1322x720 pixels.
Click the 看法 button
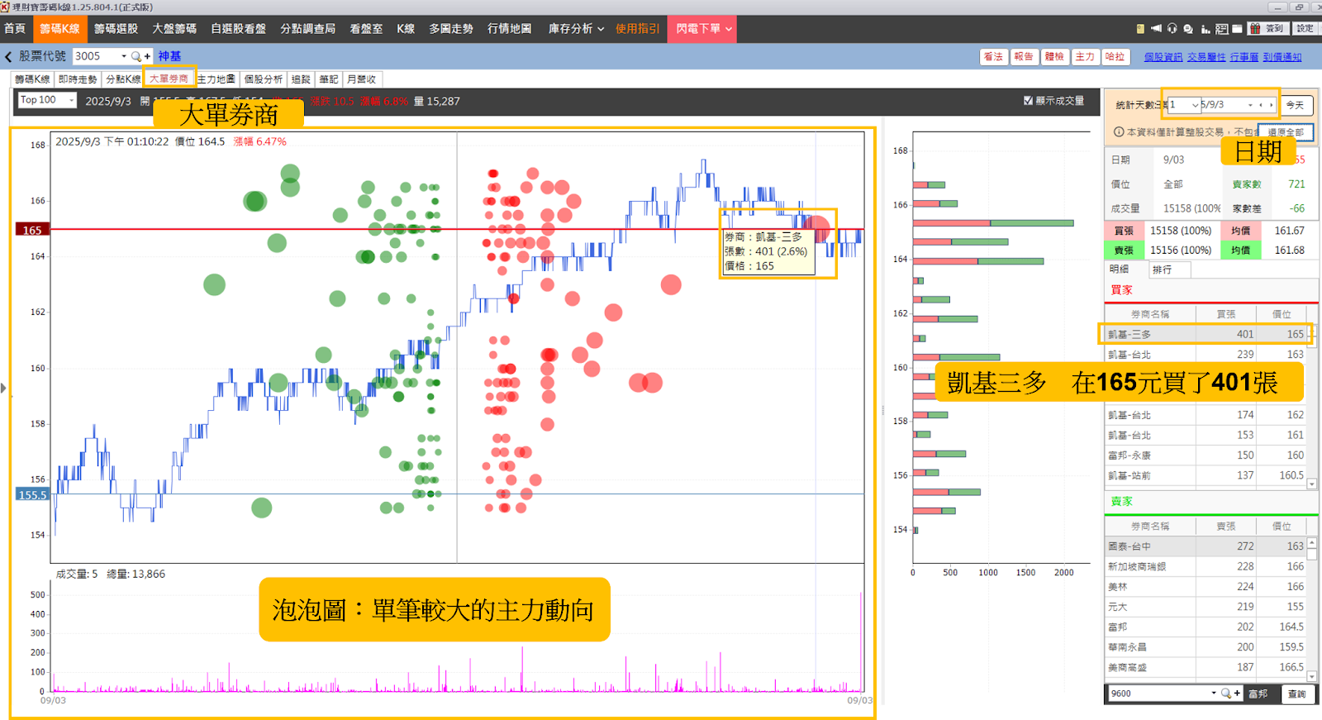coord(993,57)
